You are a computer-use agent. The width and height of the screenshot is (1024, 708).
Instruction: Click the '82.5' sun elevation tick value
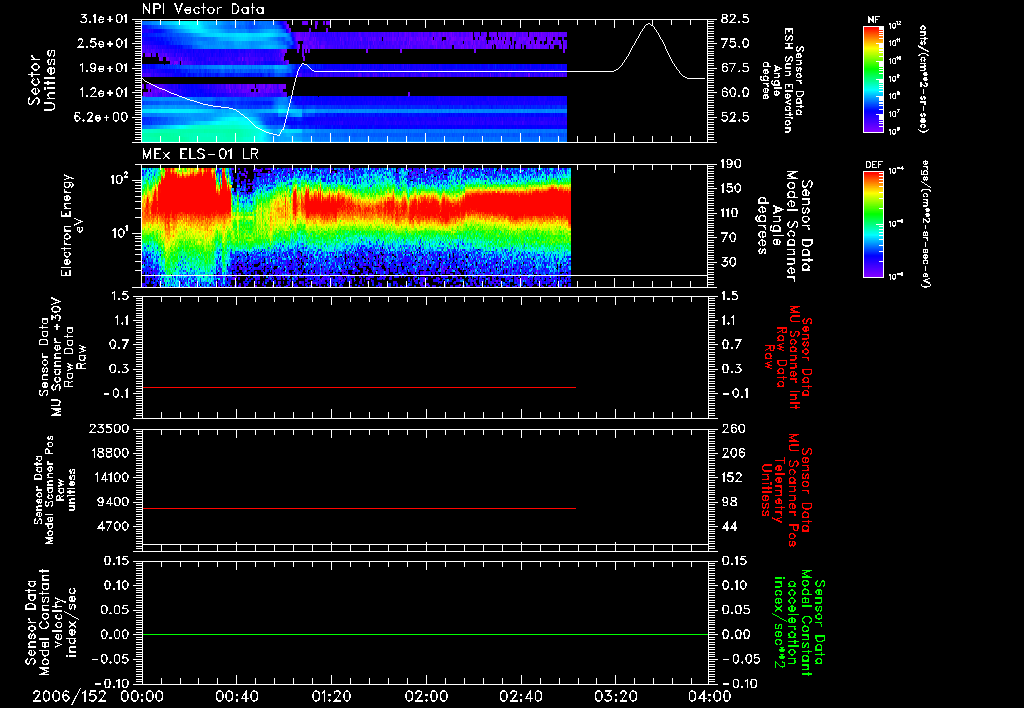[x=735, y=19]
